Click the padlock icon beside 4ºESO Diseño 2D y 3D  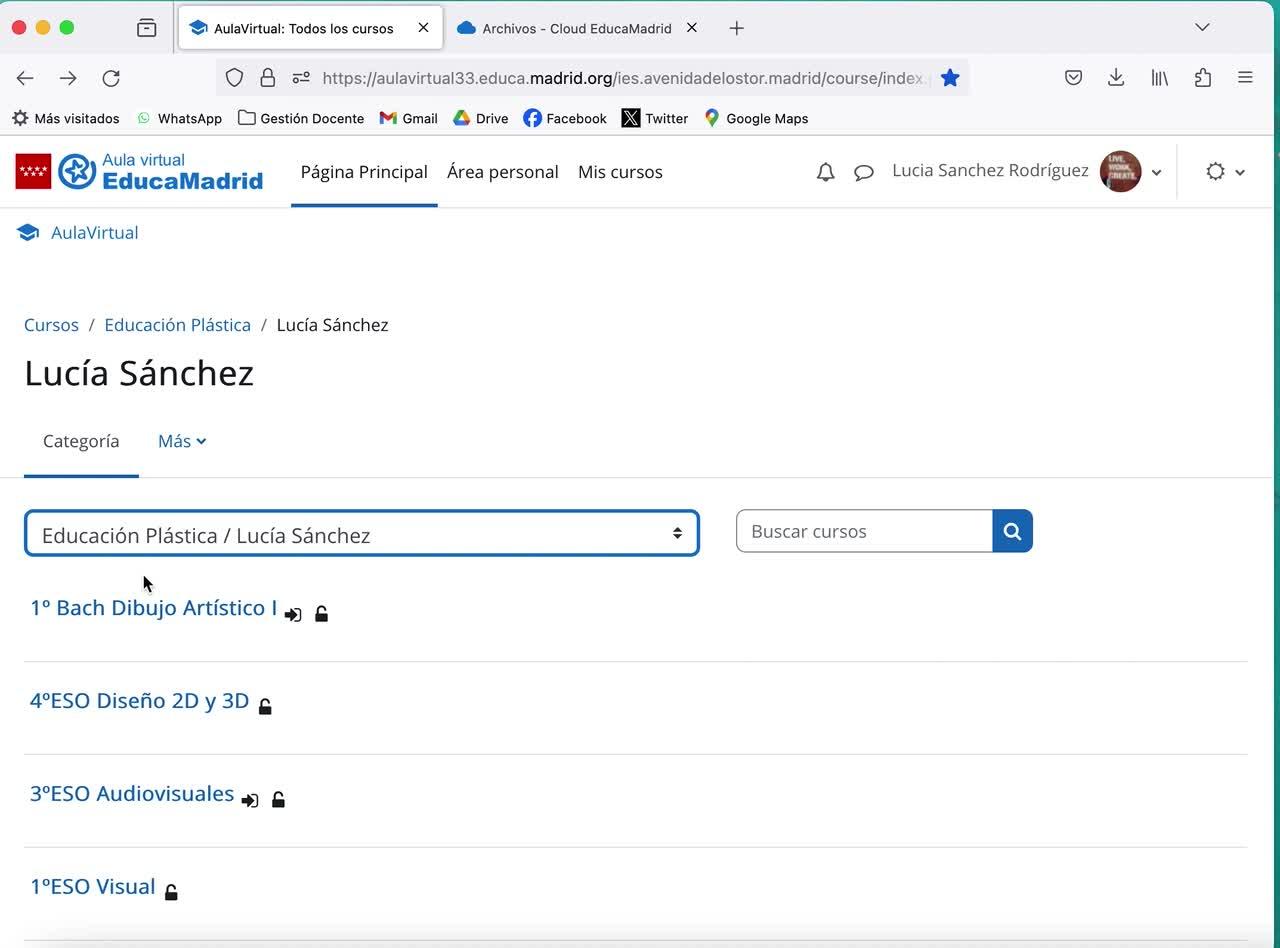tap(265, 706)
